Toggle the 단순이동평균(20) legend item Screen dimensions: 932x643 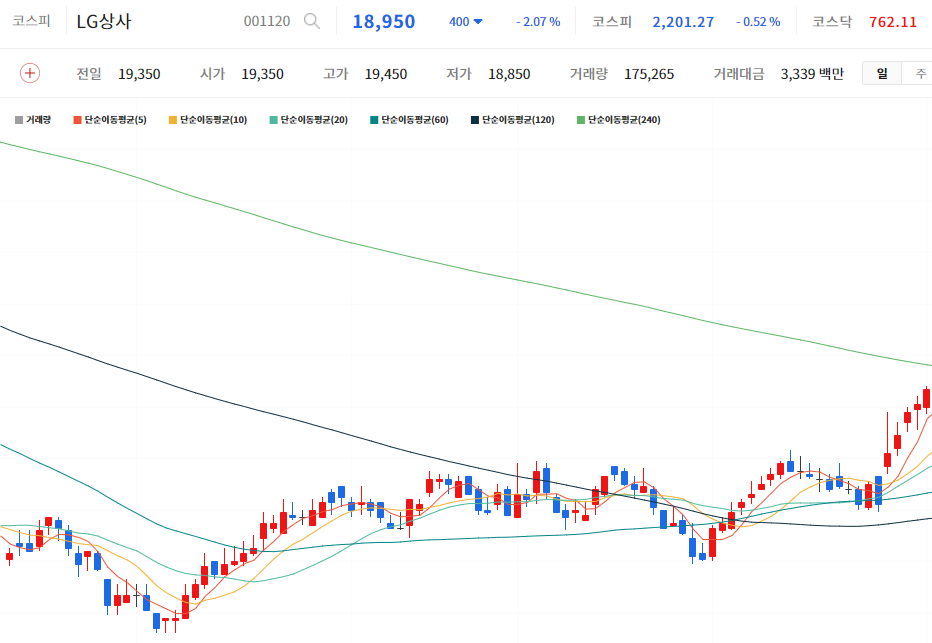308,119
